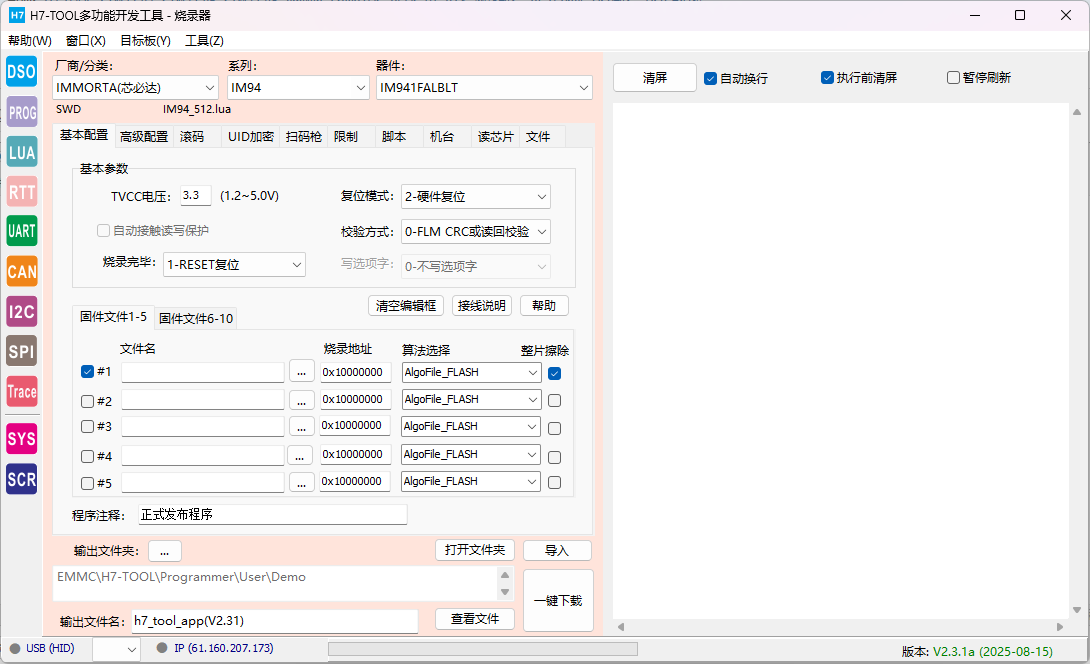
Task: Click the 打开文件夹 button
Action: 475,550
